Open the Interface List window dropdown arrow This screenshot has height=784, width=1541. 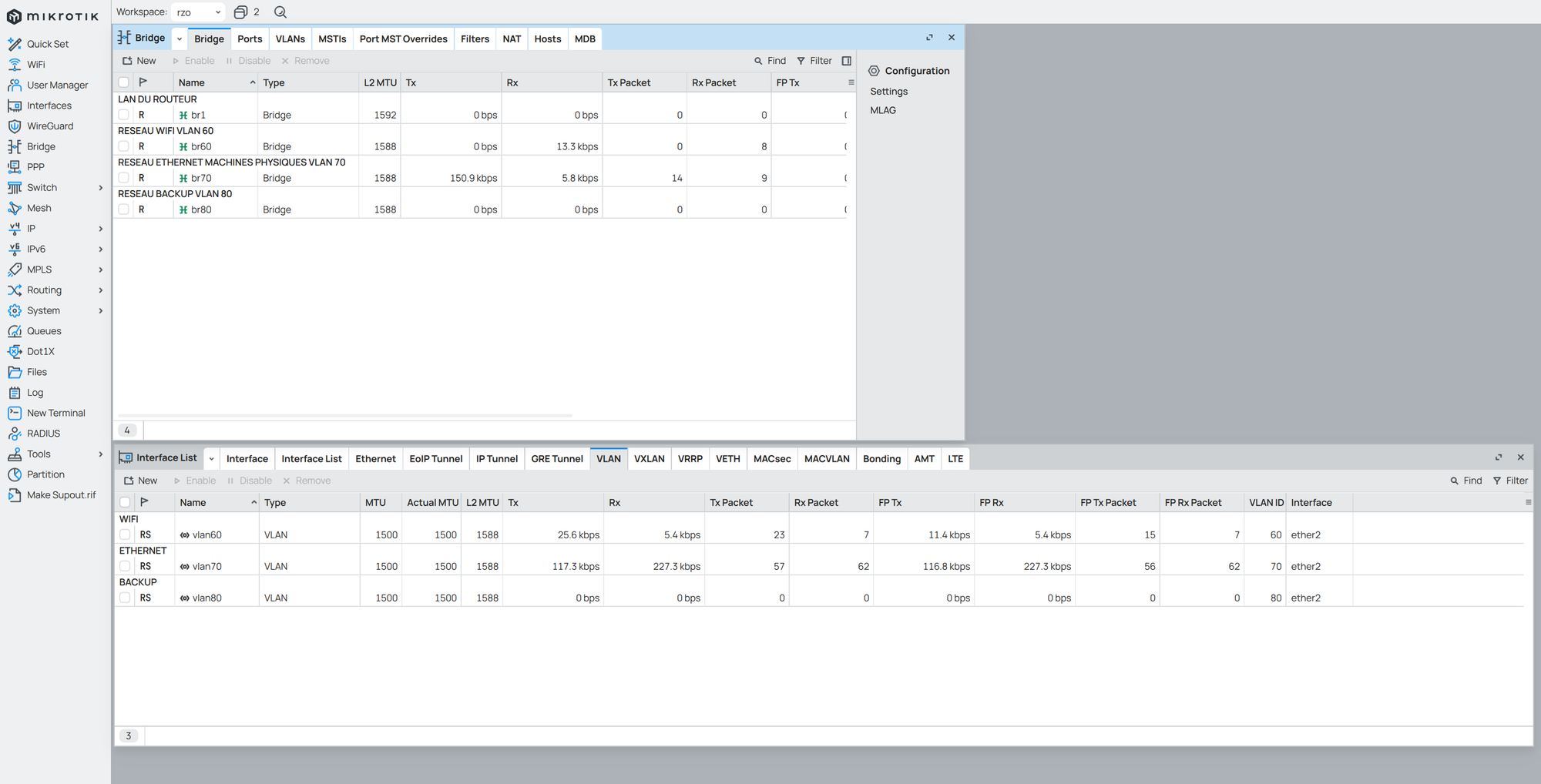pos(211,459)
